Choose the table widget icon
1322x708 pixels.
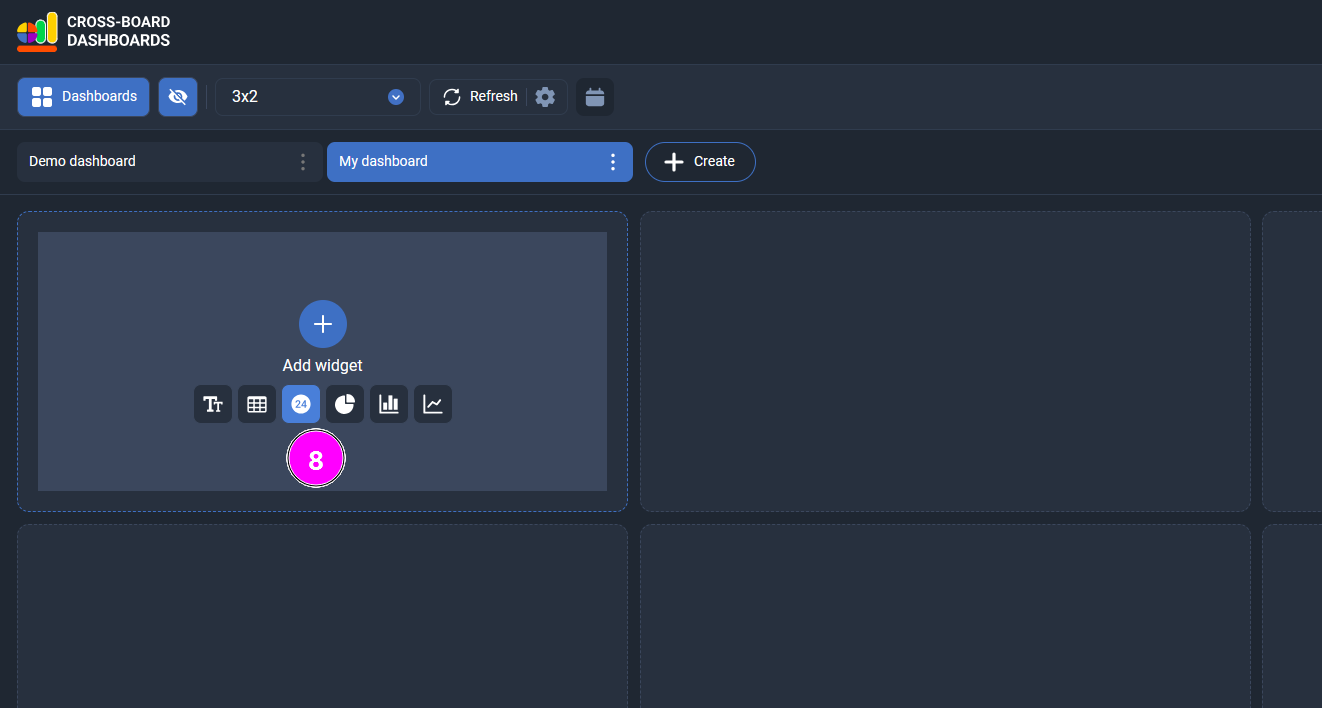[x=257, y=404]
